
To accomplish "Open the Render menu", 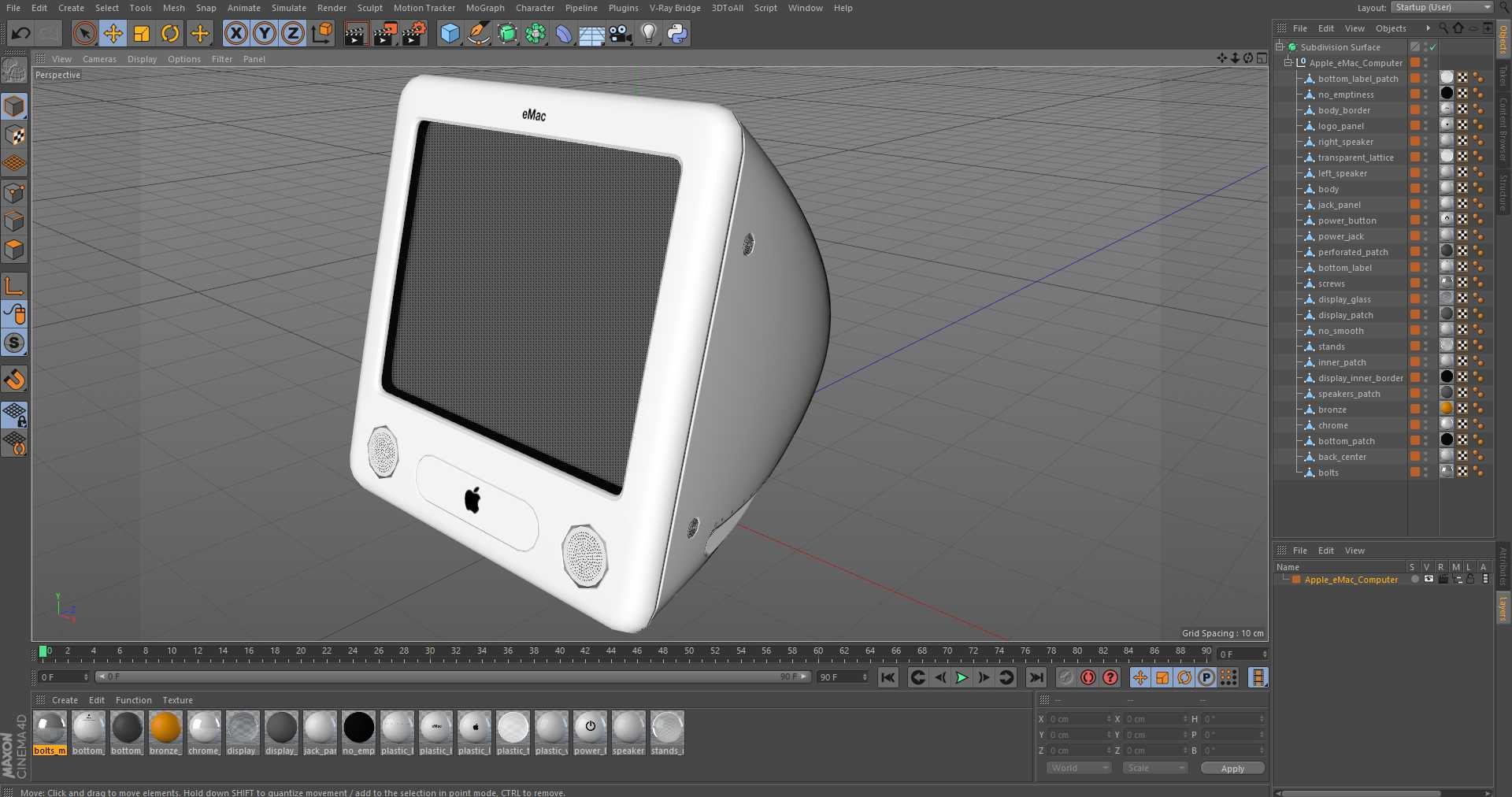I will click(x=332, y=8).
